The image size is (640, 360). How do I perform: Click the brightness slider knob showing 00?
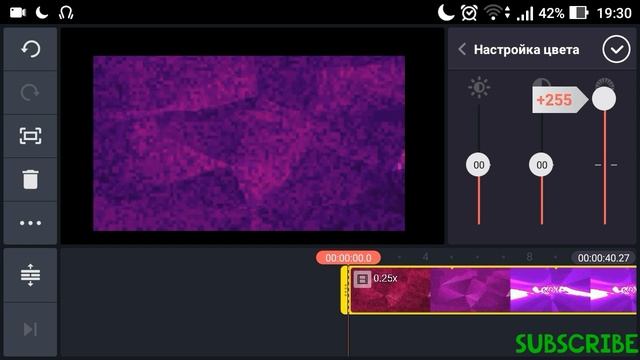(x=478, y=165)
